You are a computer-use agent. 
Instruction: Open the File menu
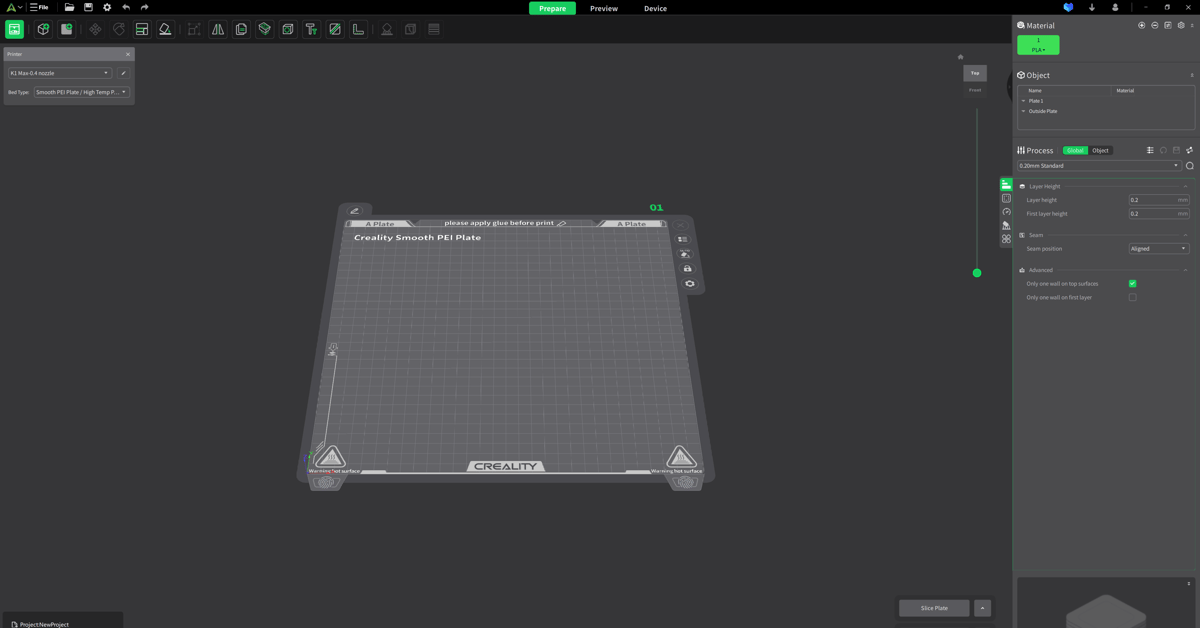pyautogui.click(x=39, y=7)
